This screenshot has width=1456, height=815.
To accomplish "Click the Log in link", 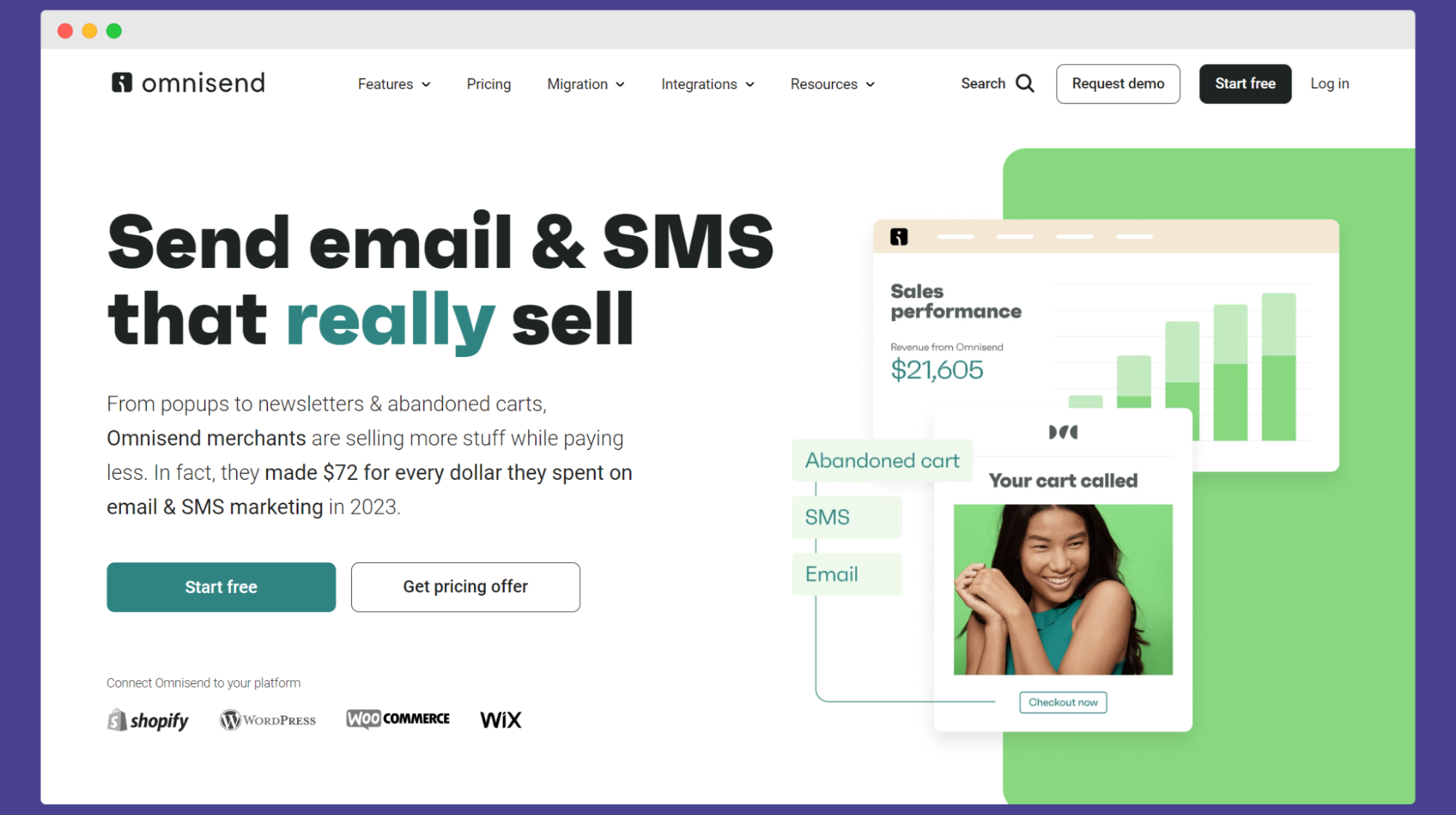I will [x=1329, y=83].
